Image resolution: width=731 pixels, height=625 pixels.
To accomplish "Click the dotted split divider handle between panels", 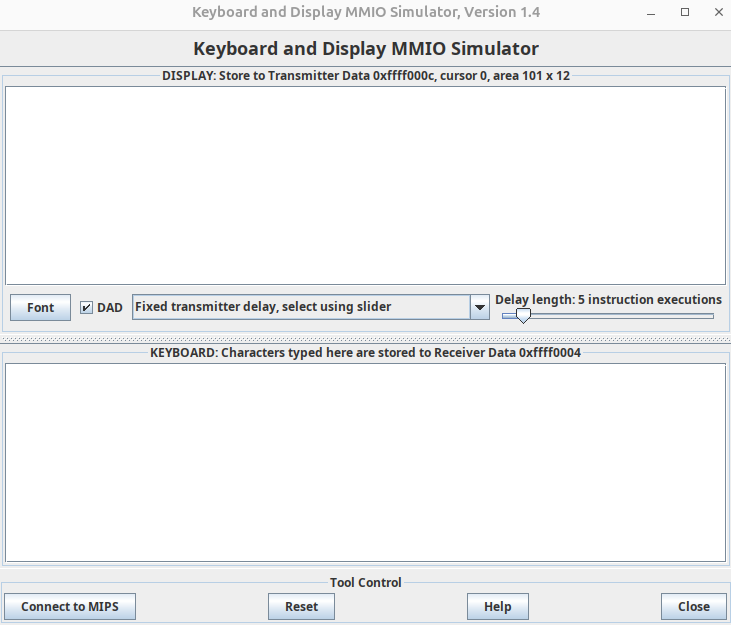I will (x=366, y=340).
